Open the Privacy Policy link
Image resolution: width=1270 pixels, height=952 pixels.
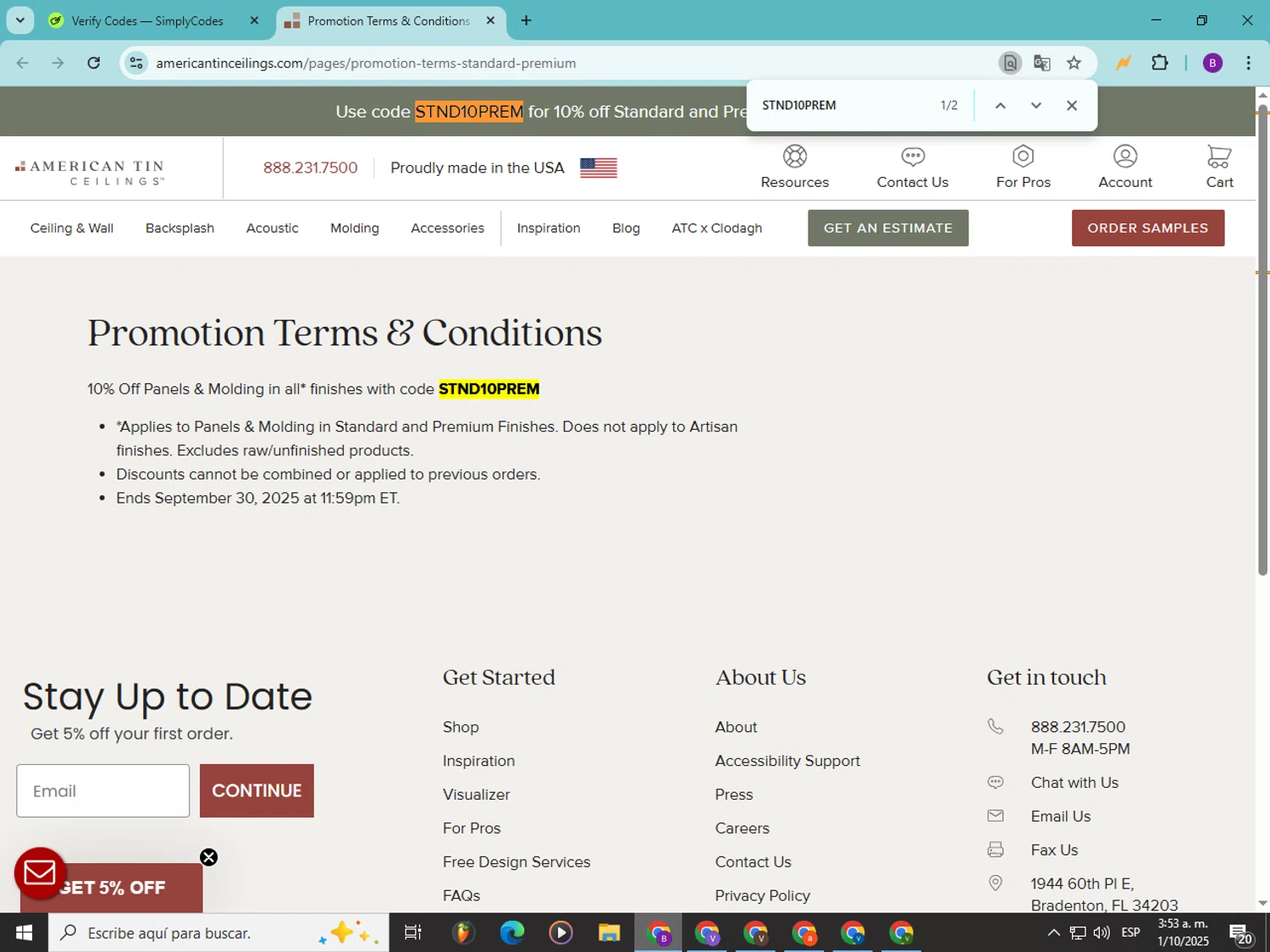click(x=762, y=895)
